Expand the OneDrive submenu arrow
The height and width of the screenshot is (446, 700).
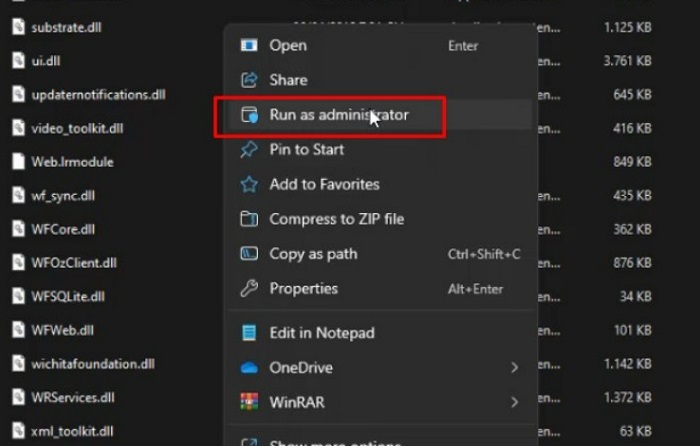[515, 368]
